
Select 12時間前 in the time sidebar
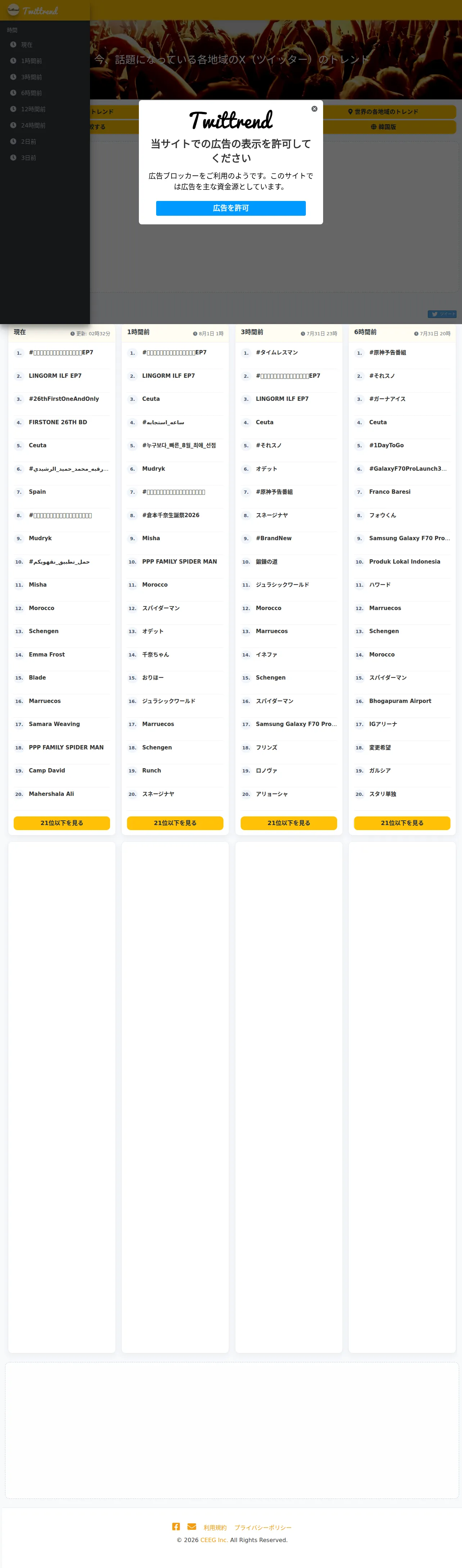click(x=33, y=109)
